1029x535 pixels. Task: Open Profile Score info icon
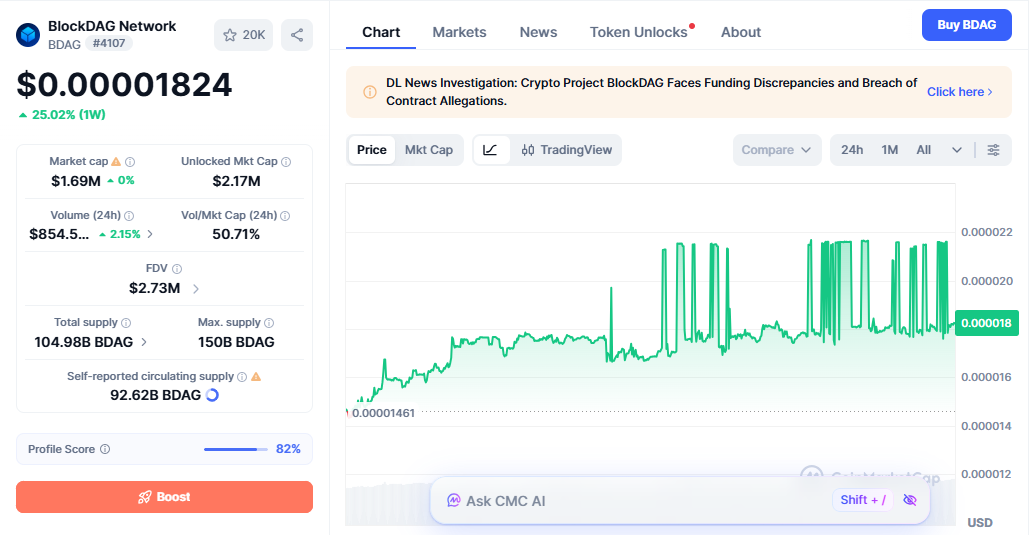pos(105,449)
